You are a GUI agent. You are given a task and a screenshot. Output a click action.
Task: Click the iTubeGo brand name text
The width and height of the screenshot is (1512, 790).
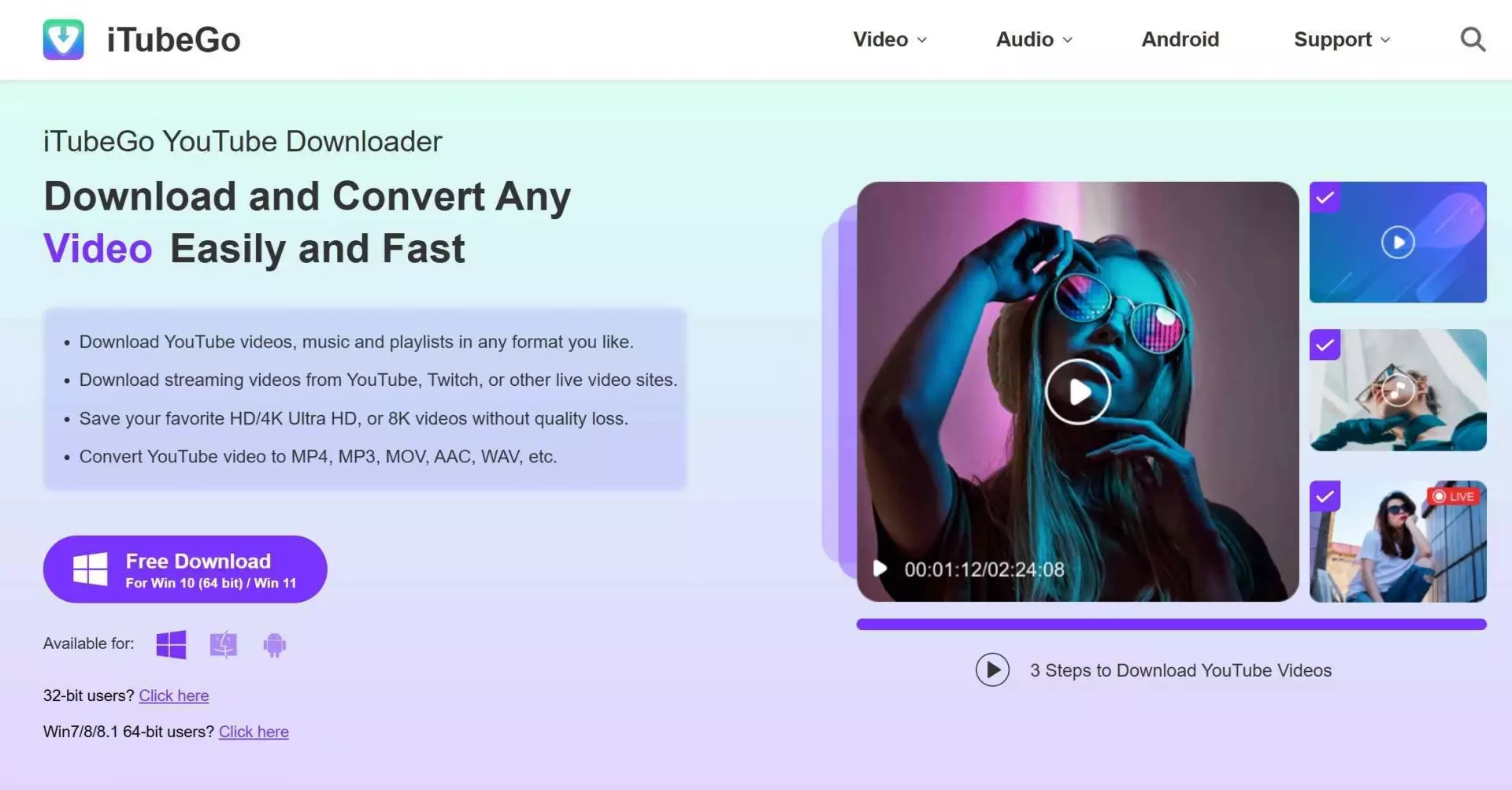[173, 40]
